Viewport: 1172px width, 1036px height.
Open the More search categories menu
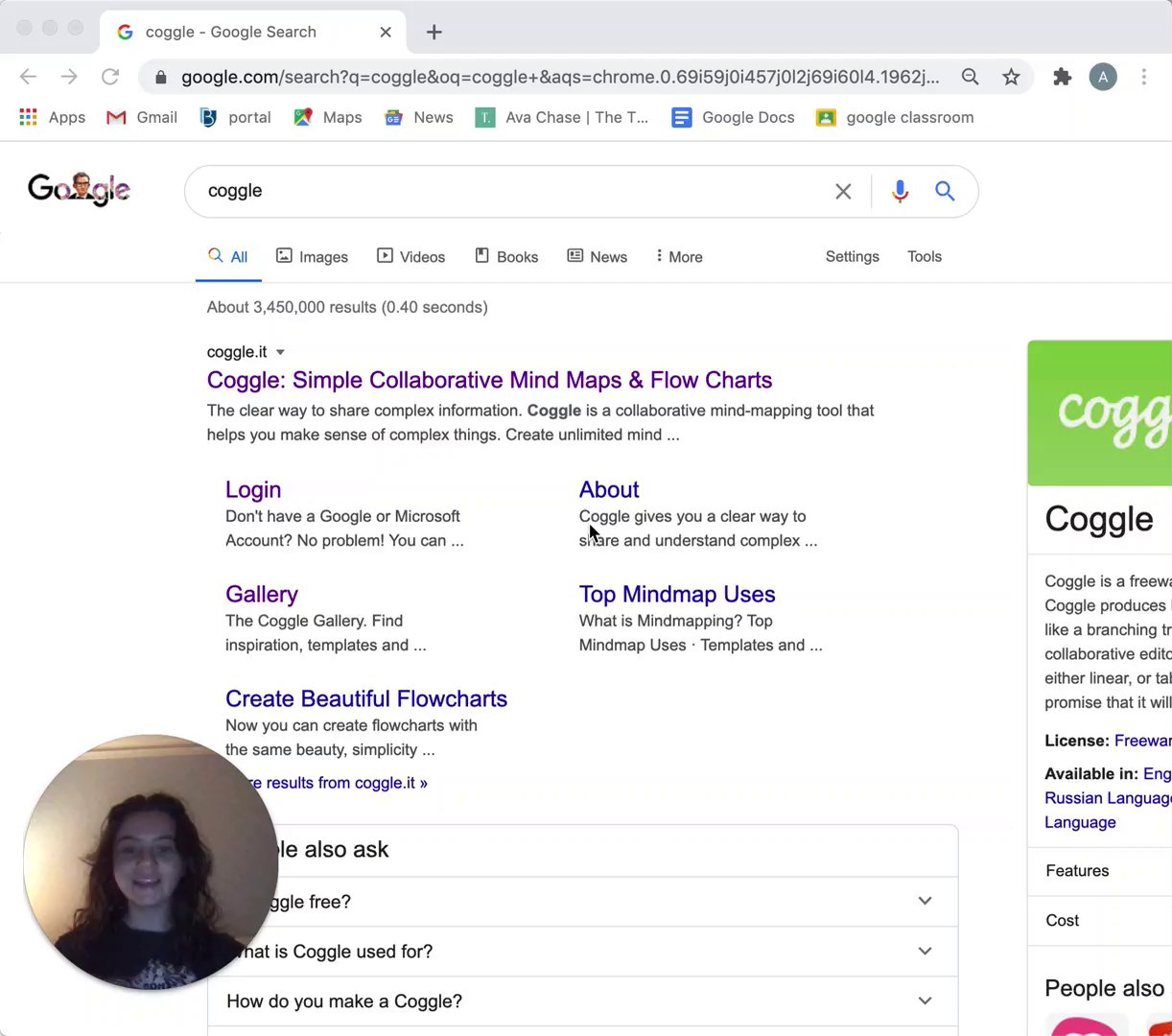coord(679,256)
